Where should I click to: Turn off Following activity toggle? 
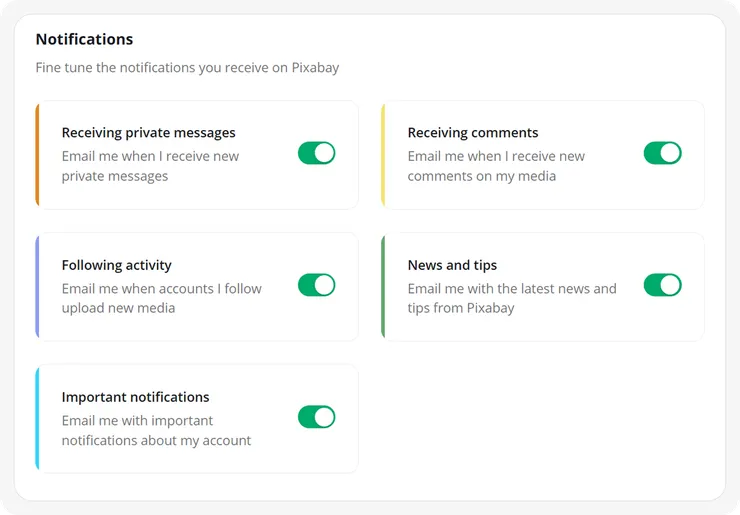pyautogui.click(x=316, y=285)
